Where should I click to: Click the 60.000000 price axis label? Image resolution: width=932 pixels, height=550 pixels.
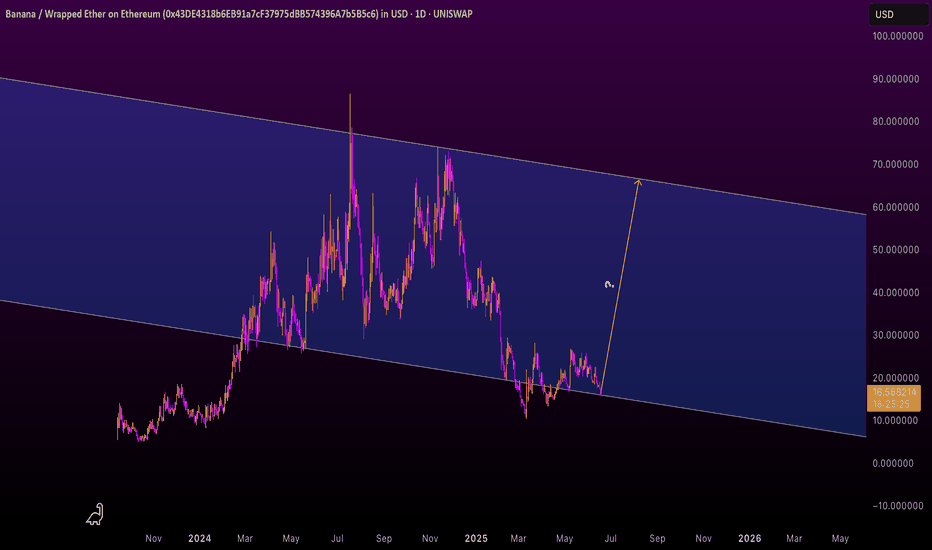tap(896, 207)
